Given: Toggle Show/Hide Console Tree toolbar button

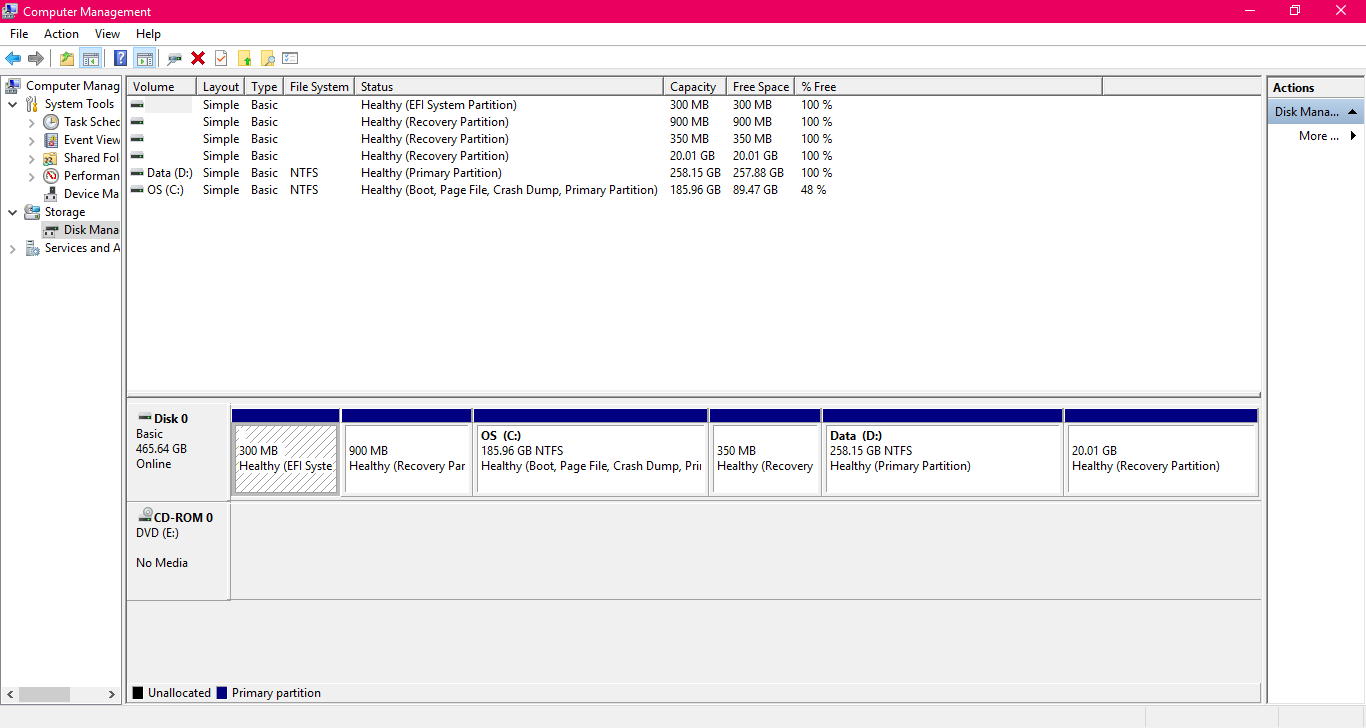Looking at the screenshot, I should (91, 58).
